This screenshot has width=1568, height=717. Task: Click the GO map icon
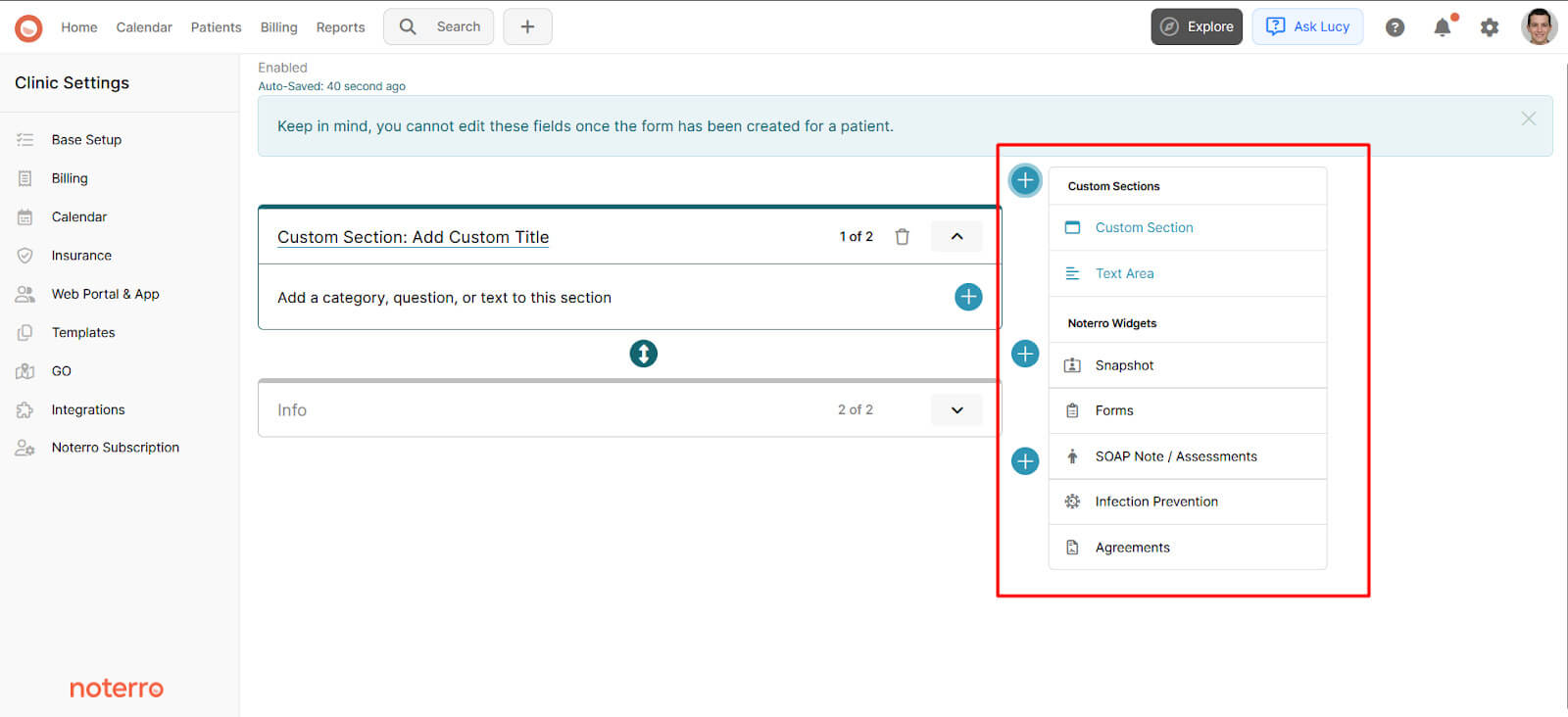(x=25, y=371)
